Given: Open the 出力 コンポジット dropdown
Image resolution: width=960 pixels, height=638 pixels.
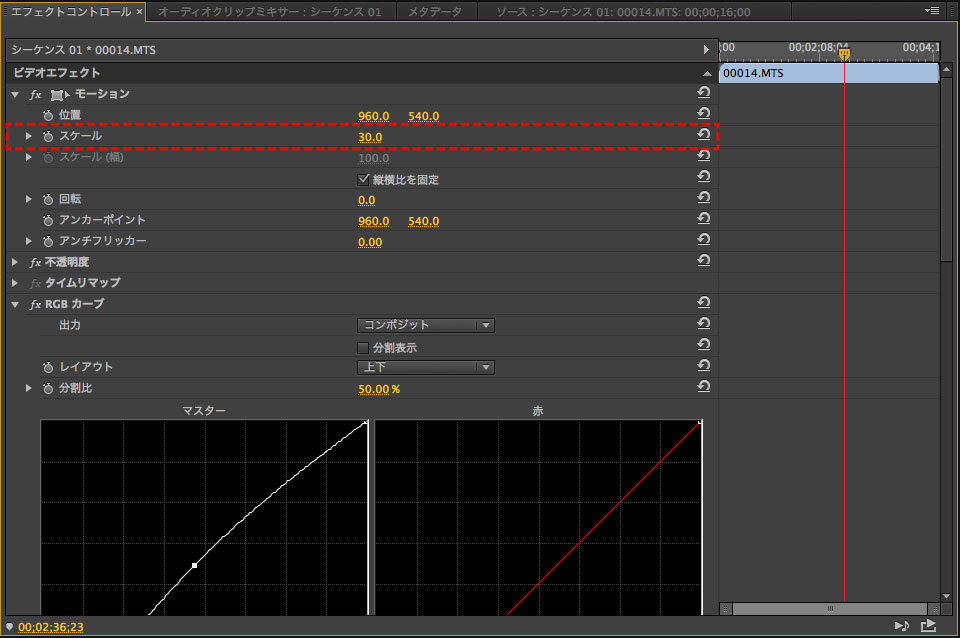Looking at the screenshot, I should coord(426,325).
